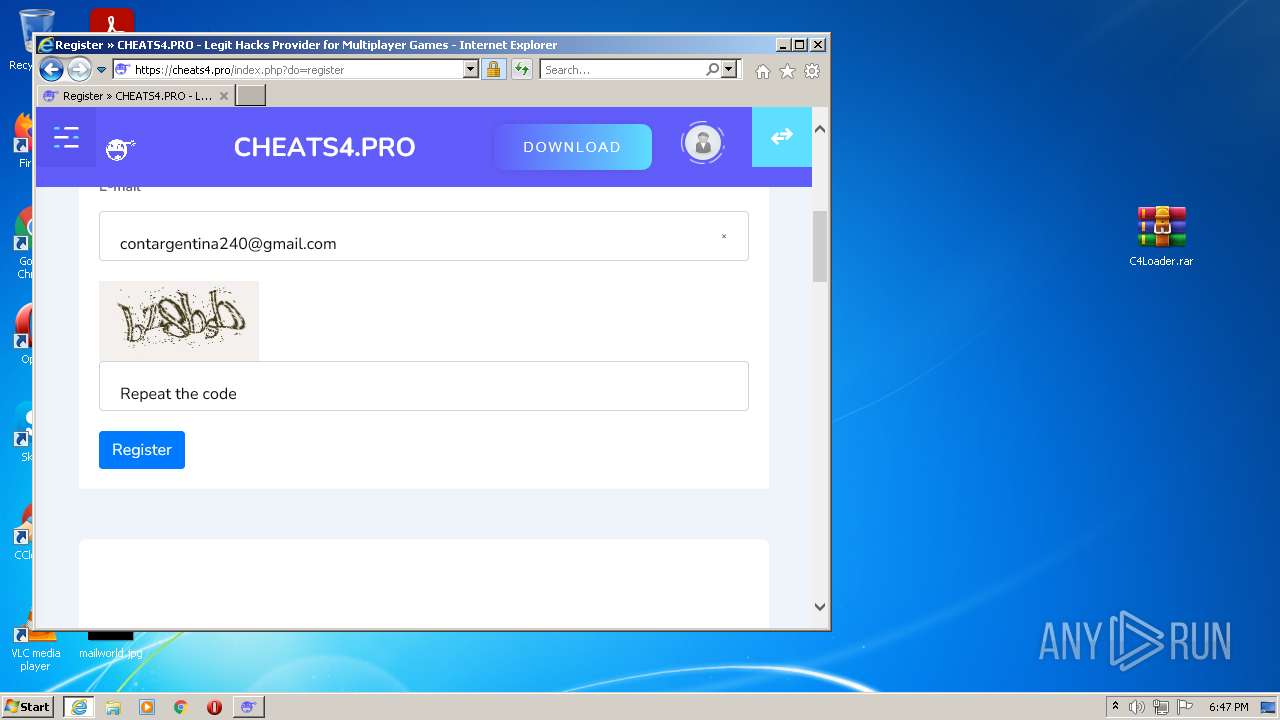
Task: Clear the e-mail field with the x
Action: [x=724, y=237]
